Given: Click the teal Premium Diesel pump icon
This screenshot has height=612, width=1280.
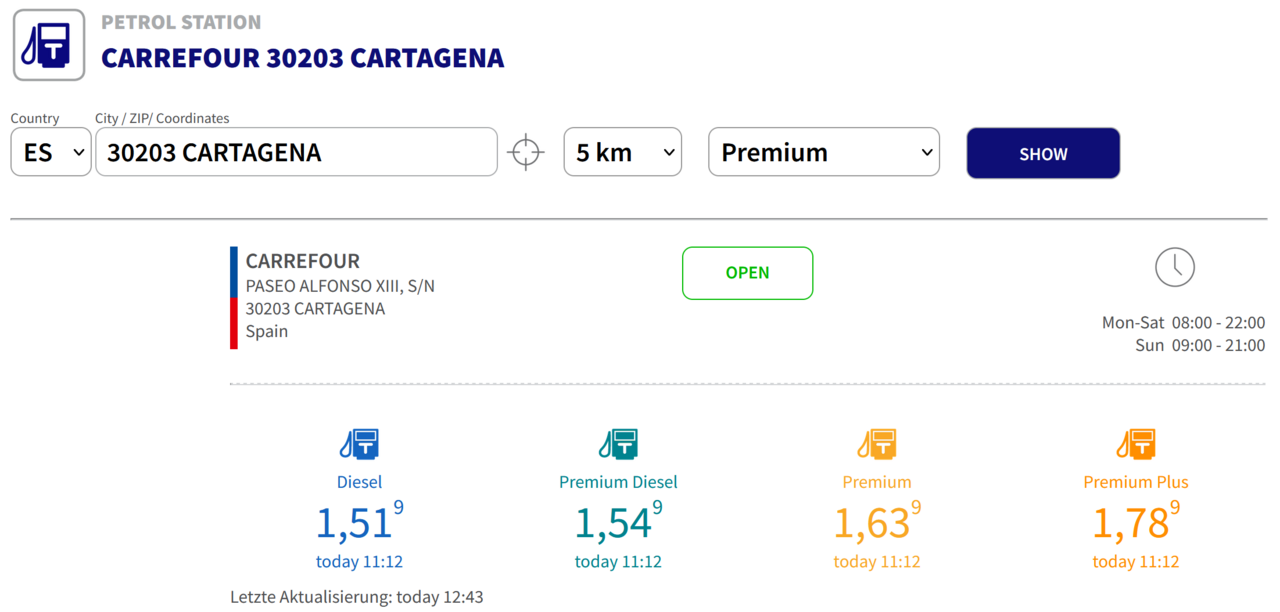Looking at the screenshot, I should [618, 444].
